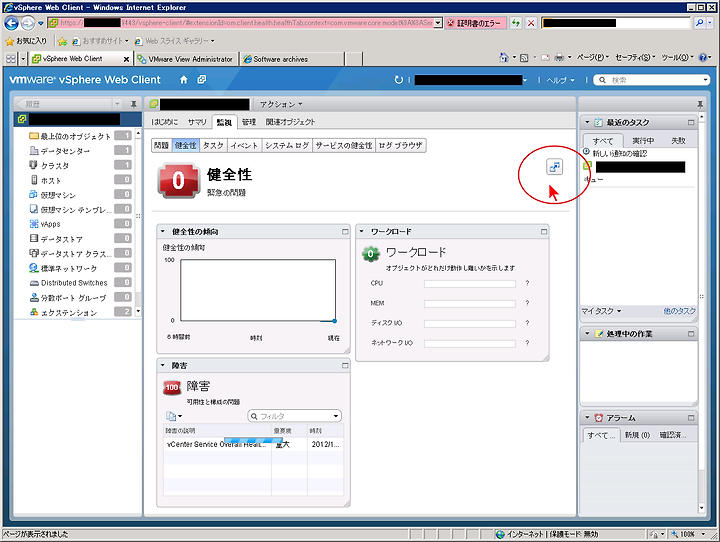This screenshot has height=542, width=720.
Task: Click the 障害 フィルタ input field
Action: [x=295, y=416]
